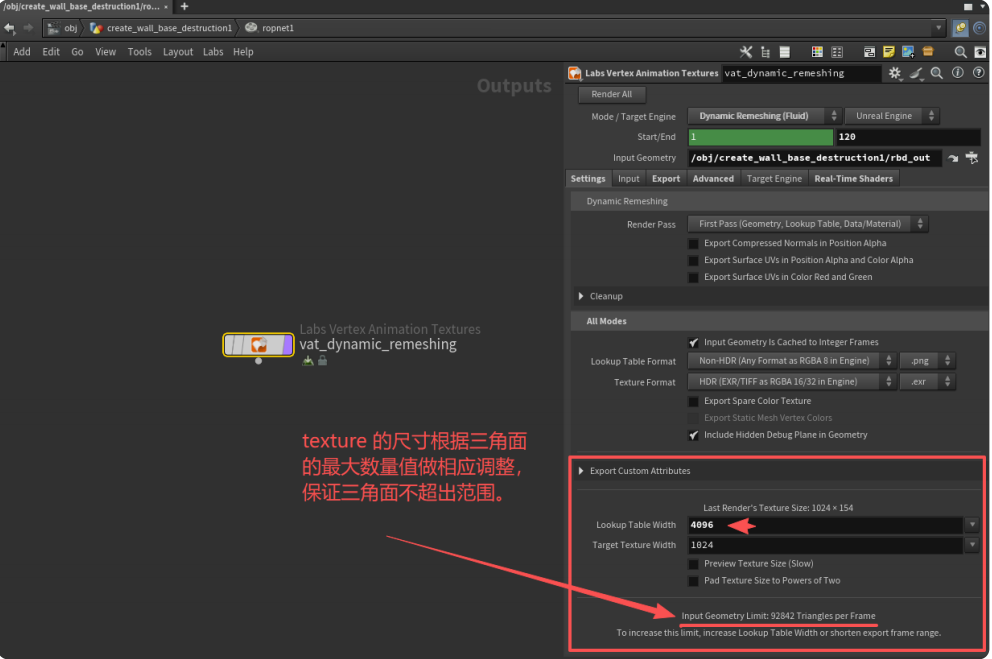Jump to the Input Geometry operator arrow
This screenshot has width=992, height=659.
click(952, 158)
